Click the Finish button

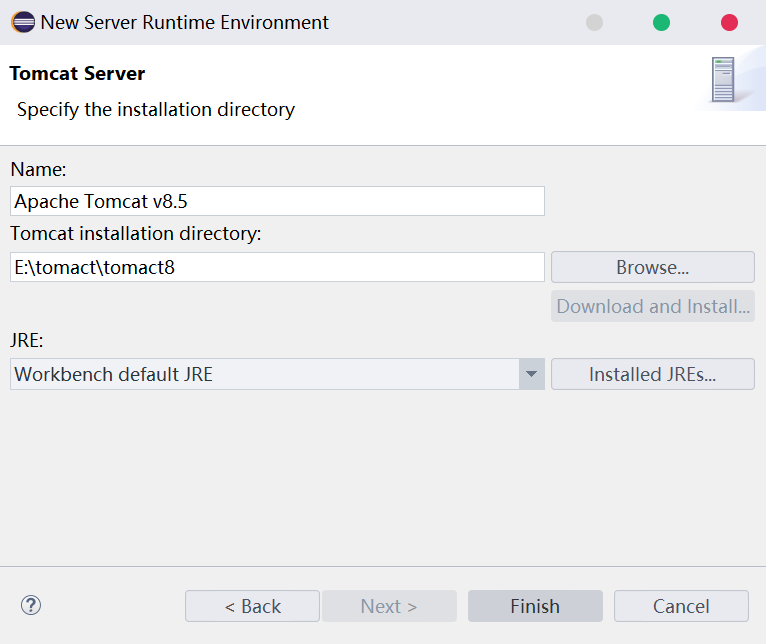(535, 606)
